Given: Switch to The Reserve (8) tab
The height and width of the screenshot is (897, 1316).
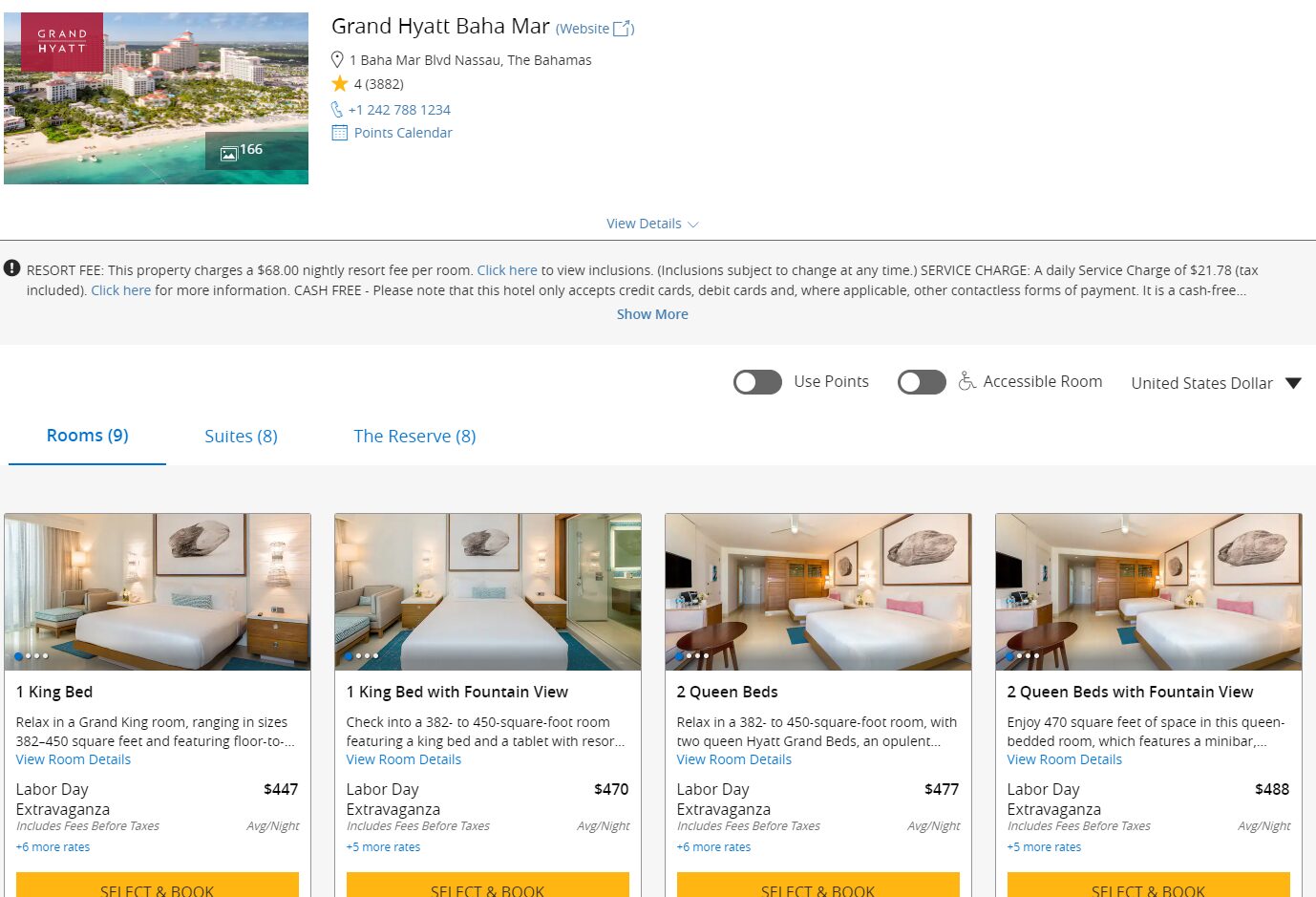Looking at the screenshot, I should click(x=414, y=437).
